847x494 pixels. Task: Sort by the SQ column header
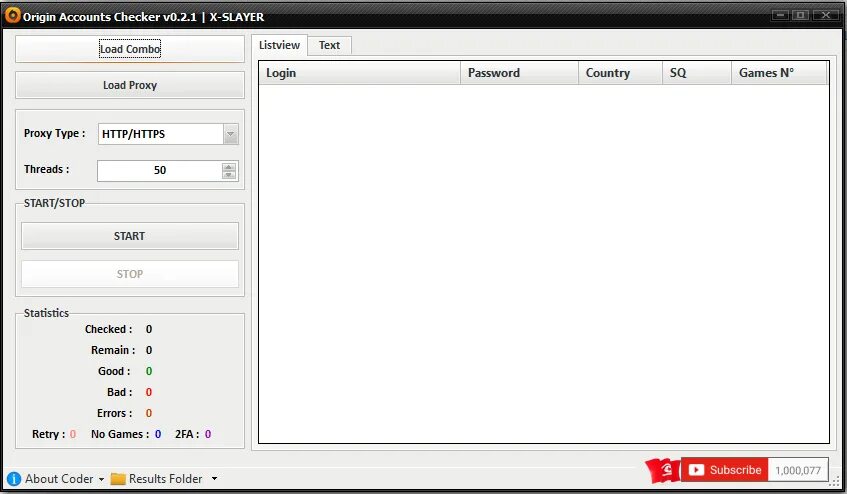coord(697,73)
